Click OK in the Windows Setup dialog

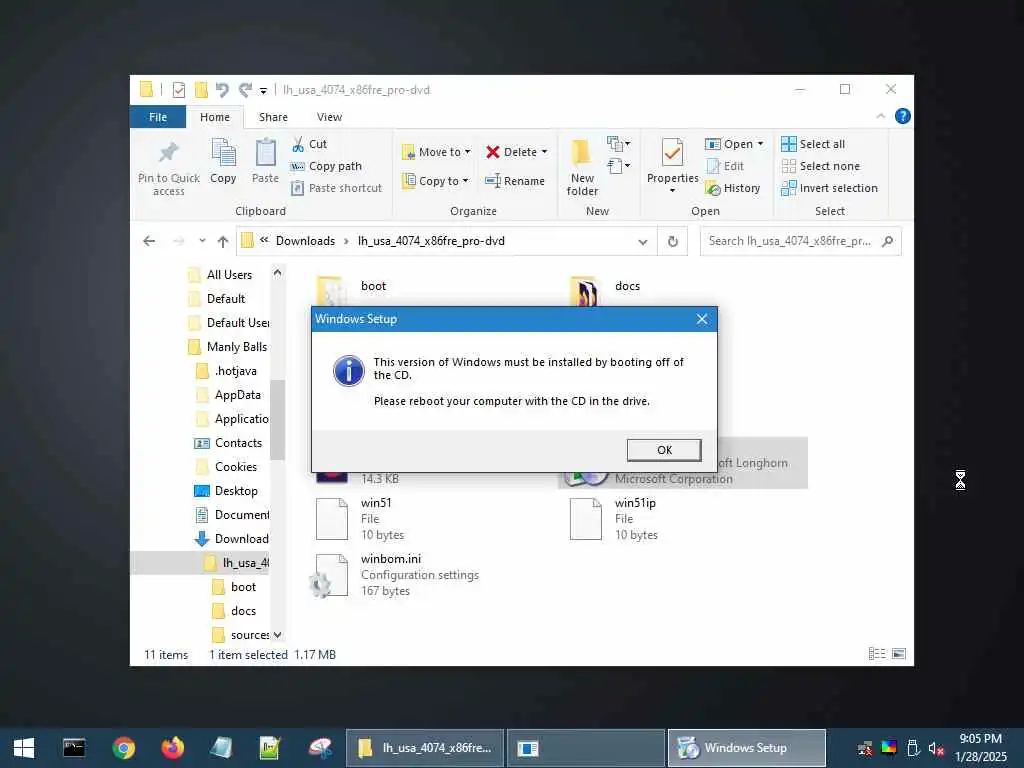coord(664,450)
